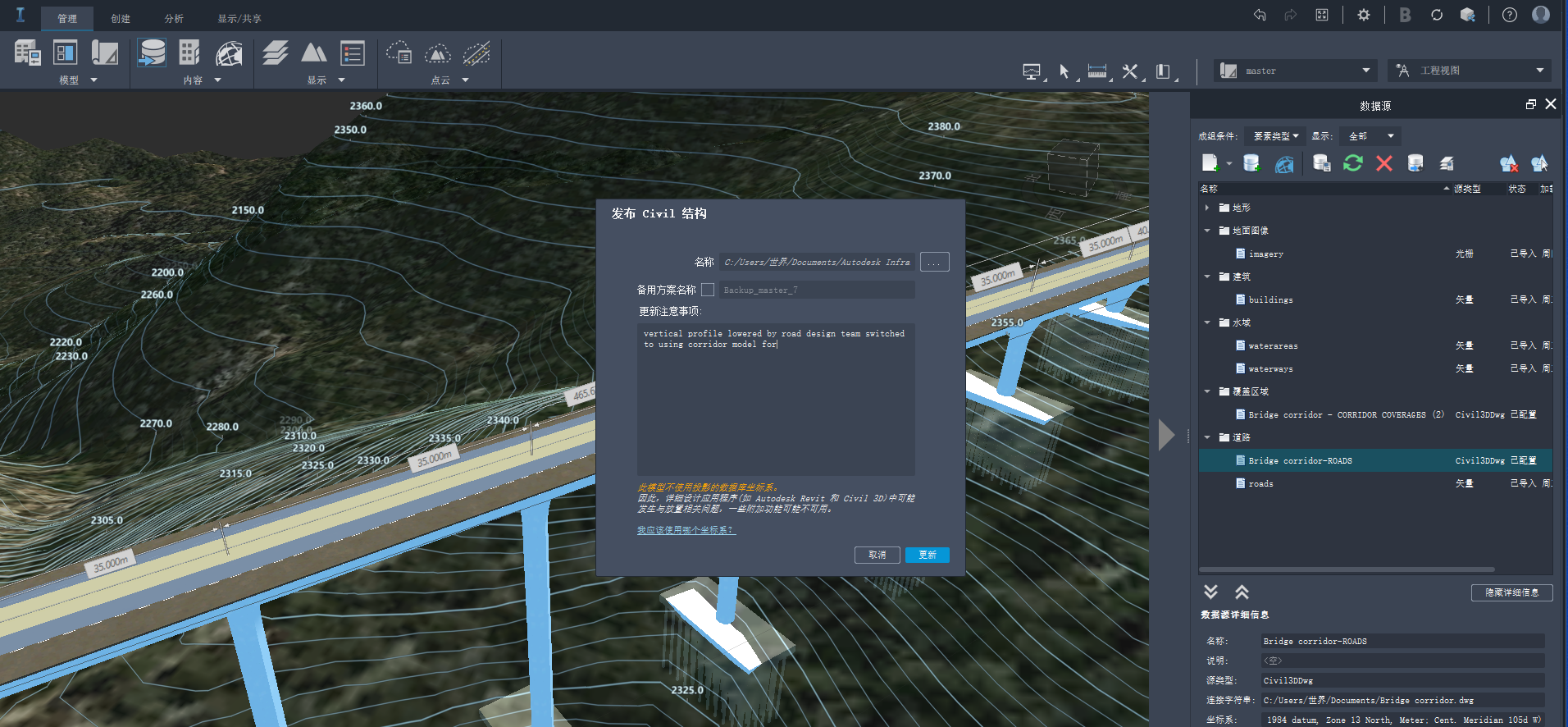1568x727 pixels.
Task: Click the measure ruler tool
Action: click(x=1097, y=71)
